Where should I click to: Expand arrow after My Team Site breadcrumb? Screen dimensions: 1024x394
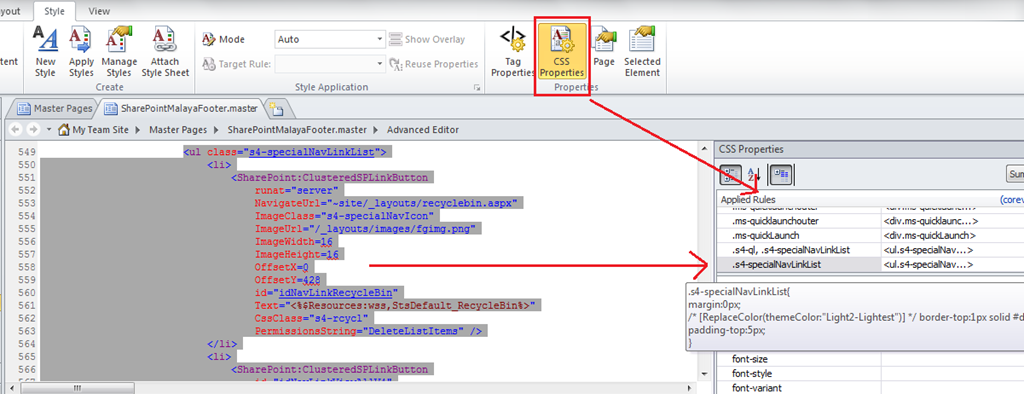pos(138,129)
